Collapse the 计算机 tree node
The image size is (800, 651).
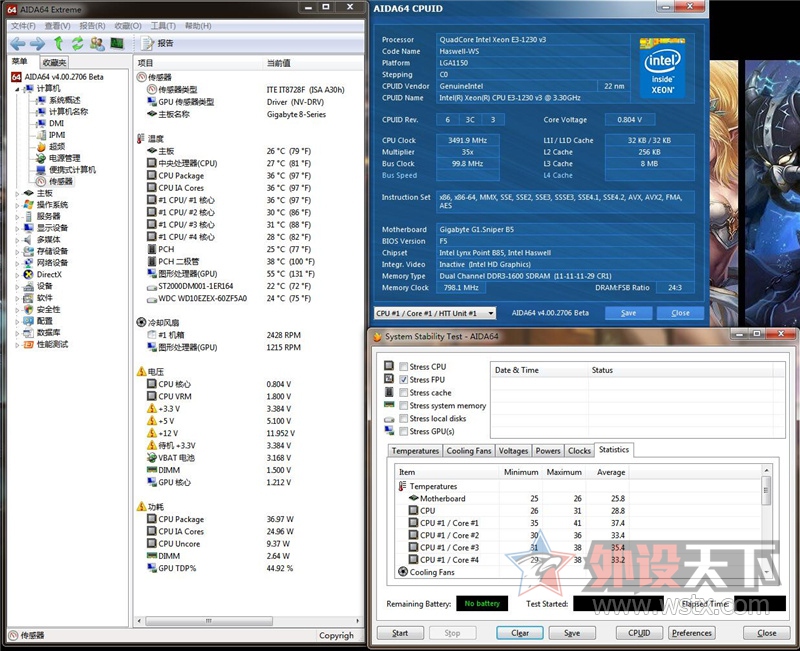coord(17,89)
